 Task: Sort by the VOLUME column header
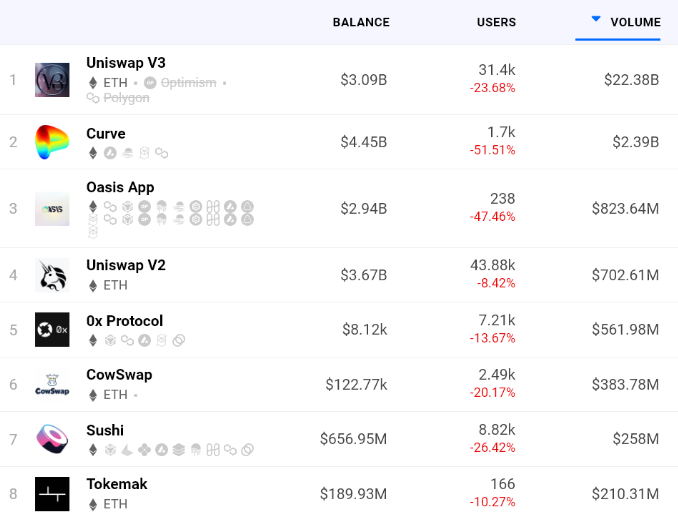pos(635,22)
